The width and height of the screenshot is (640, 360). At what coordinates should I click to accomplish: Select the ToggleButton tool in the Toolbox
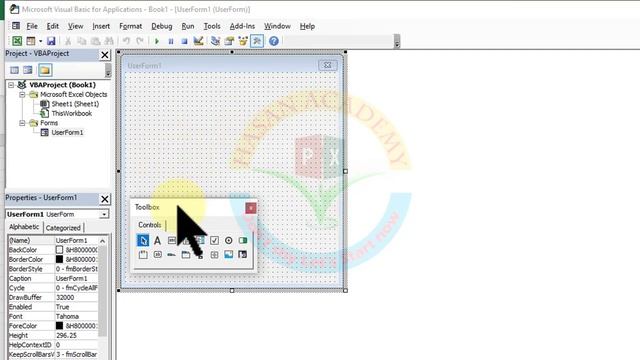[243, 240]
